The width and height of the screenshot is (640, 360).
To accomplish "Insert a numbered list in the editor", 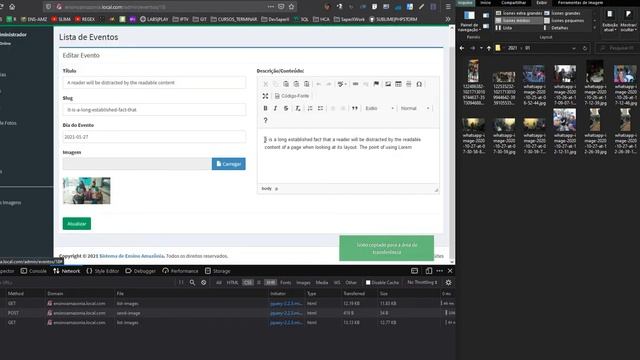I will tap(310, 108).
